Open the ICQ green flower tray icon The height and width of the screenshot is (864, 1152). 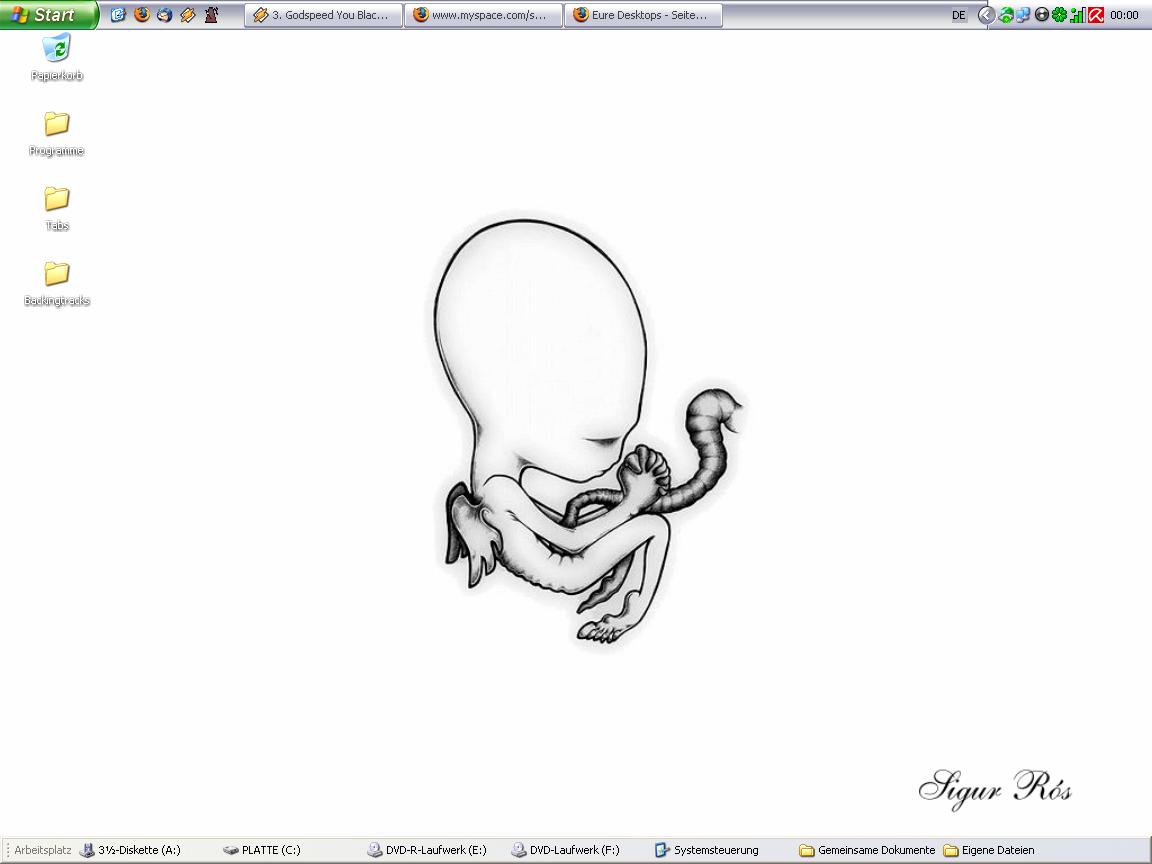[1059, 15]
